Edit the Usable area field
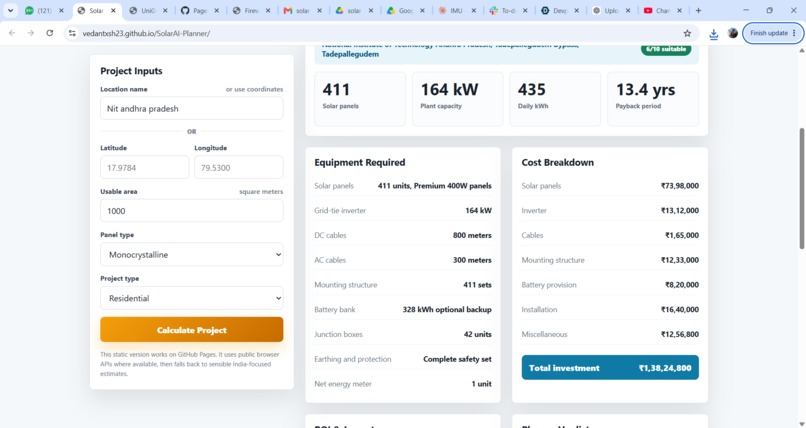The image size is (806, 428). point(192,211)
